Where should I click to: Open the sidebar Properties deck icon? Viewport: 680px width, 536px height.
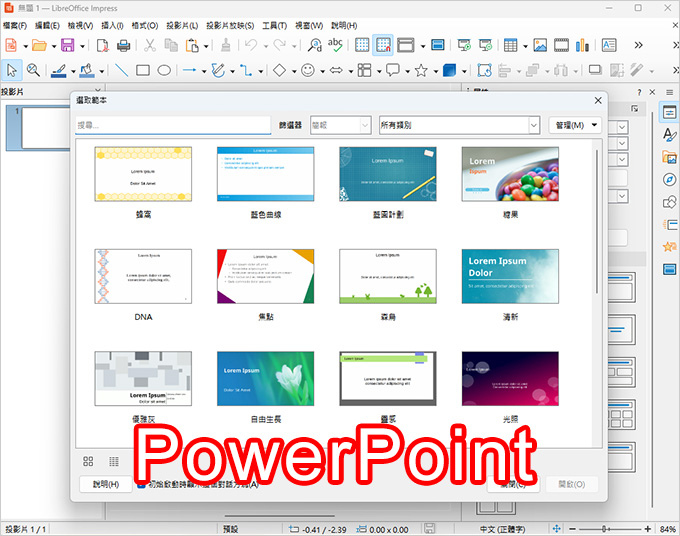[670, 113]
